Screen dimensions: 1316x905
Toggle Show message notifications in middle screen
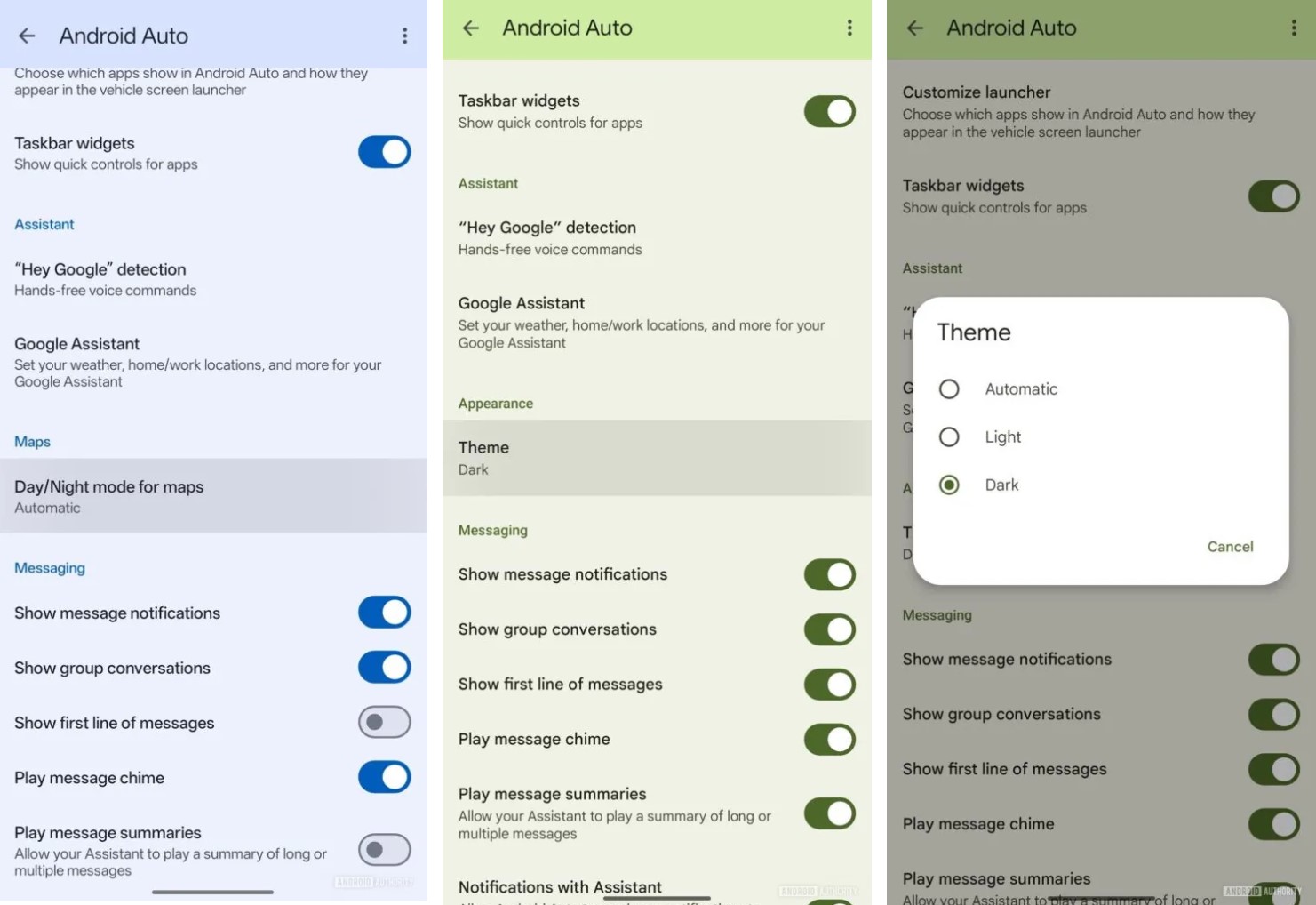point(830,574)
